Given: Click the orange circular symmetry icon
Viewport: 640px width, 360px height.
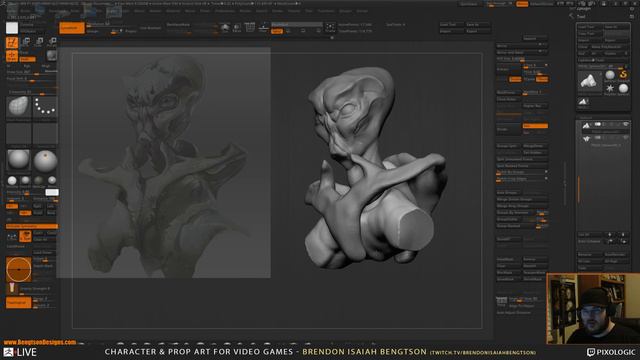Looking at the screenshot, I should (18, 269).
